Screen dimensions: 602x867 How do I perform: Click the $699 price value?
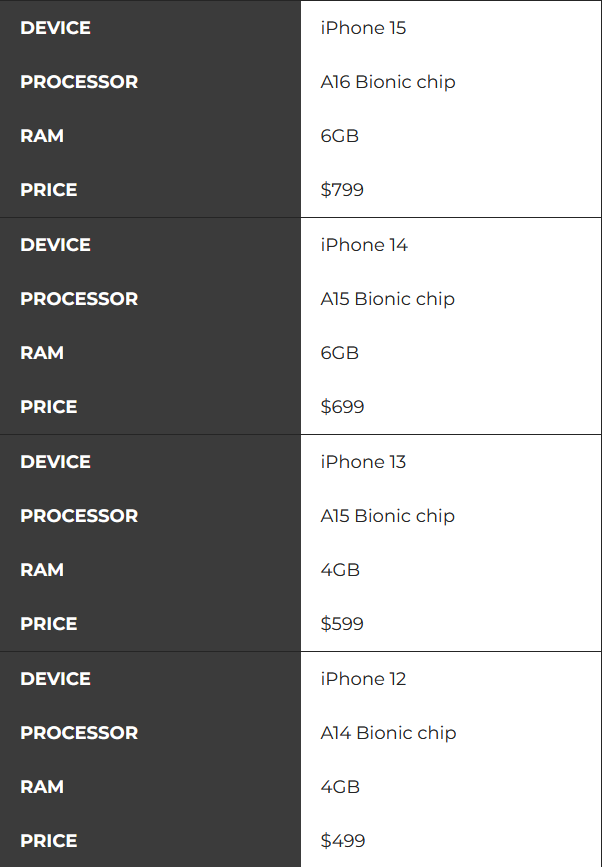(342, 407)
